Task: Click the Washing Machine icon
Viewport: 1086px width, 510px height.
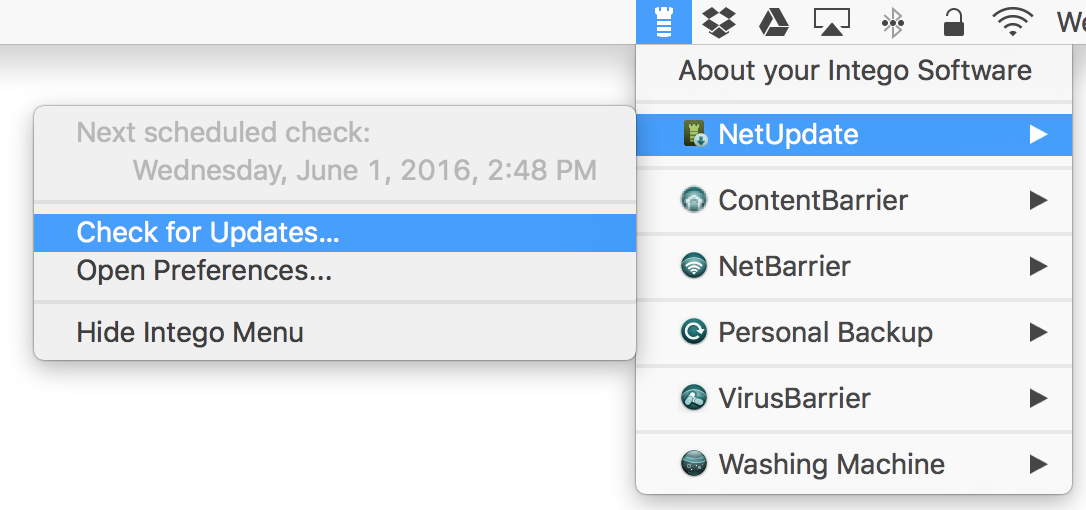Action: [694, 464]
